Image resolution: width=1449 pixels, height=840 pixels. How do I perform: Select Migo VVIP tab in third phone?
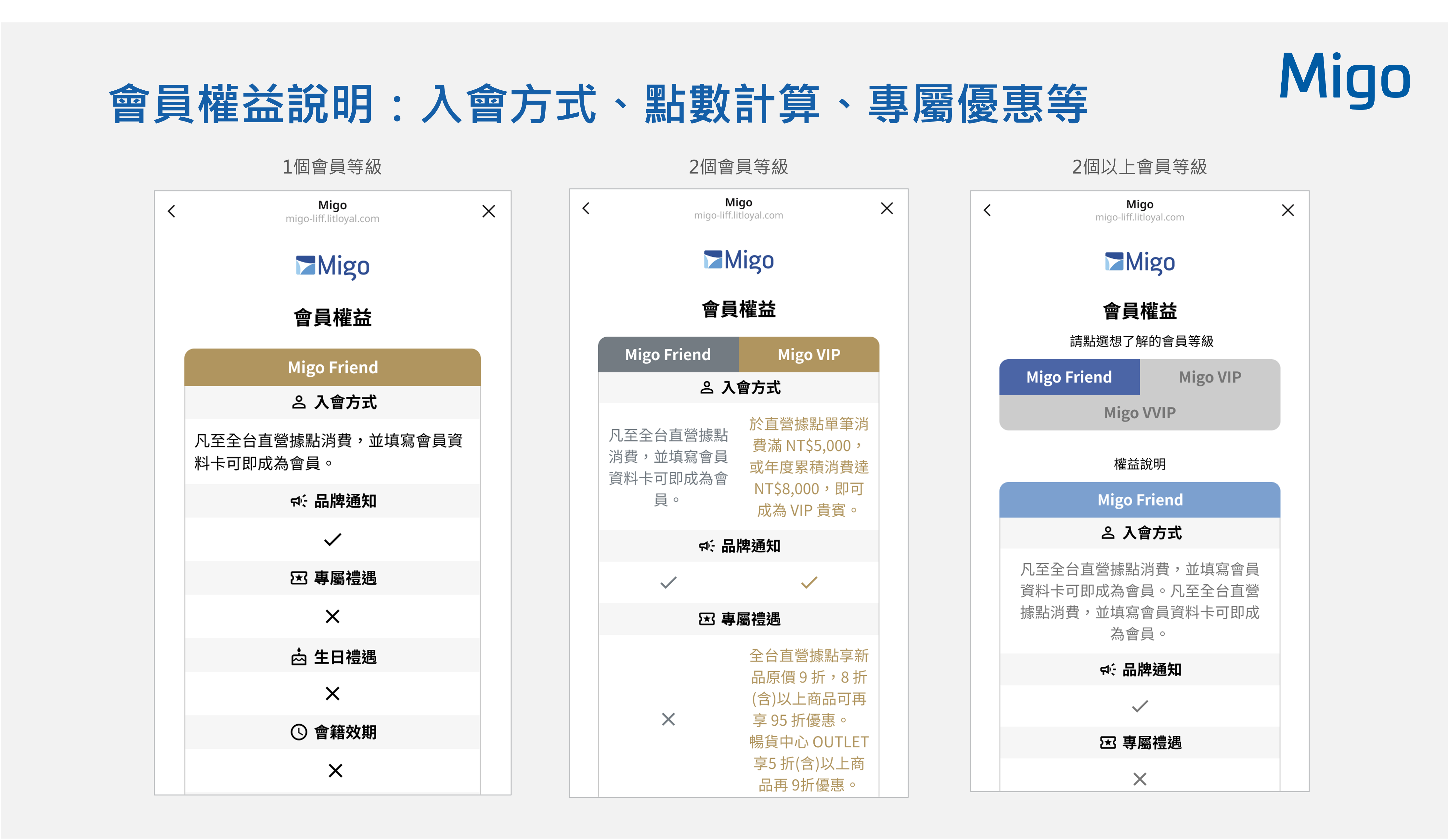(1140, 412)
